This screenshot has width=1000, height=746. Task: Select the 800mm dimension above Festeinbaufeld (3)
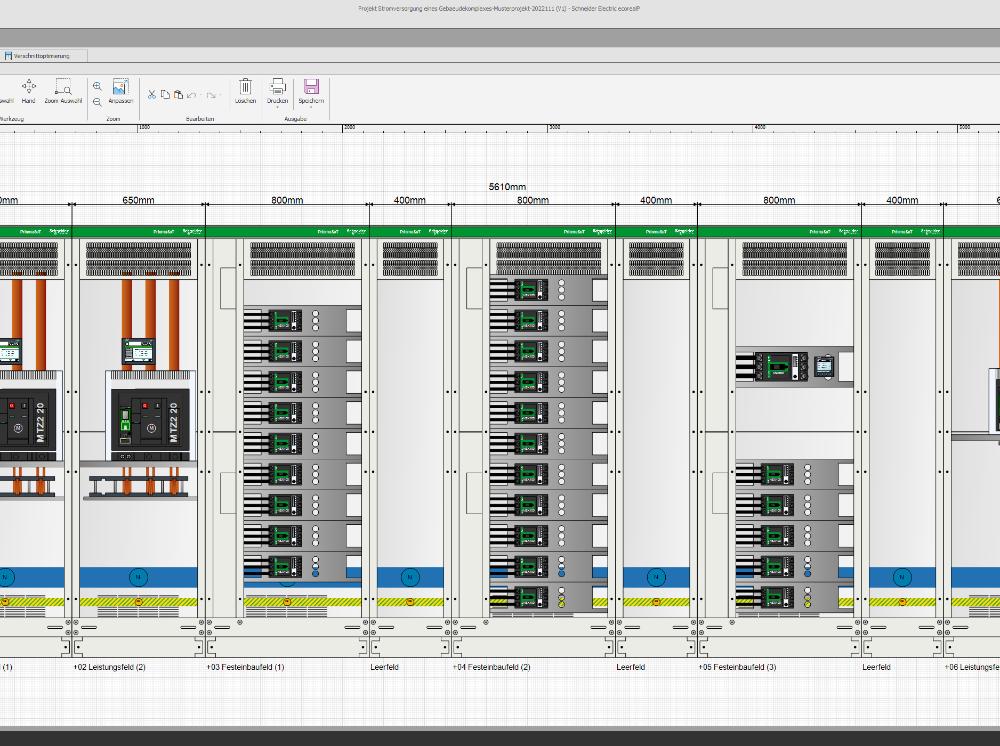pos(779,200)
